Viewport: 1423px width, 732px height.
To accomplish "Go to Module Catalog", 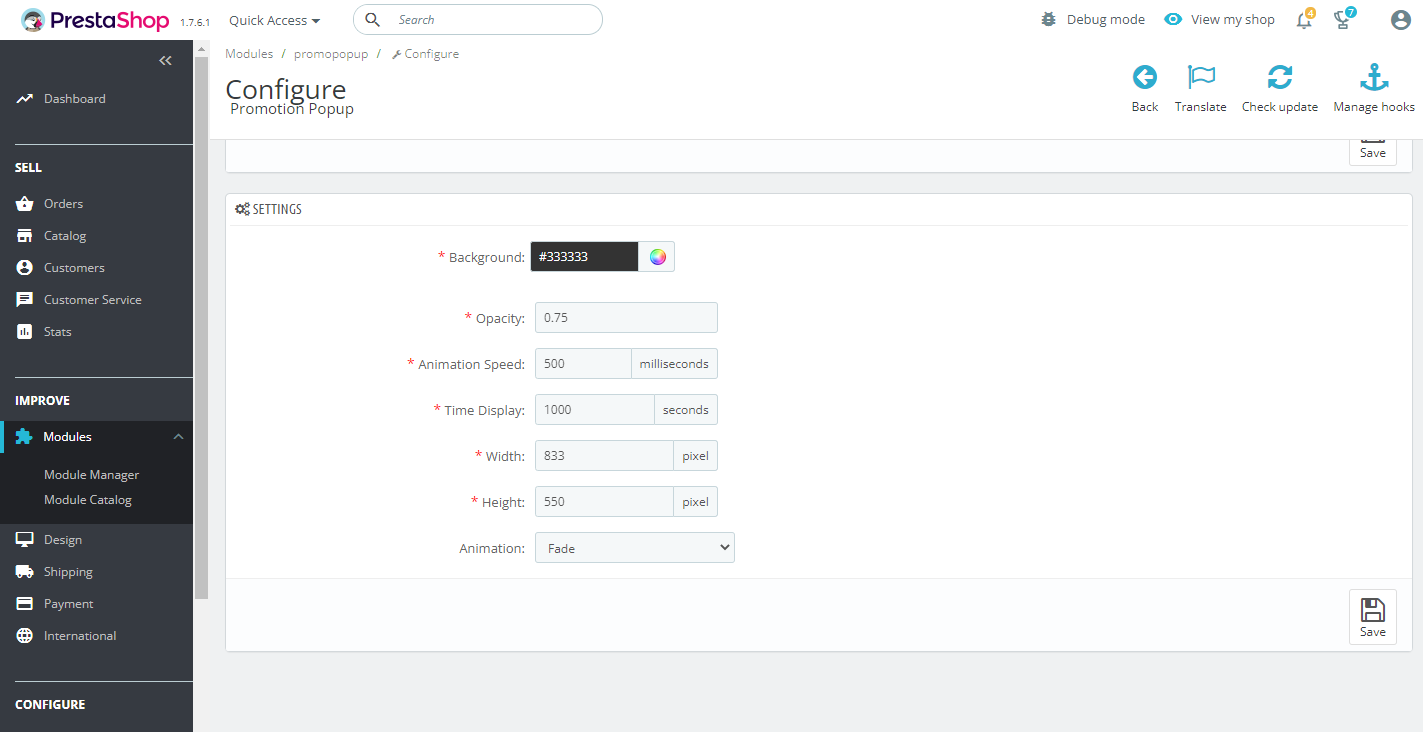I will point(88,500).
